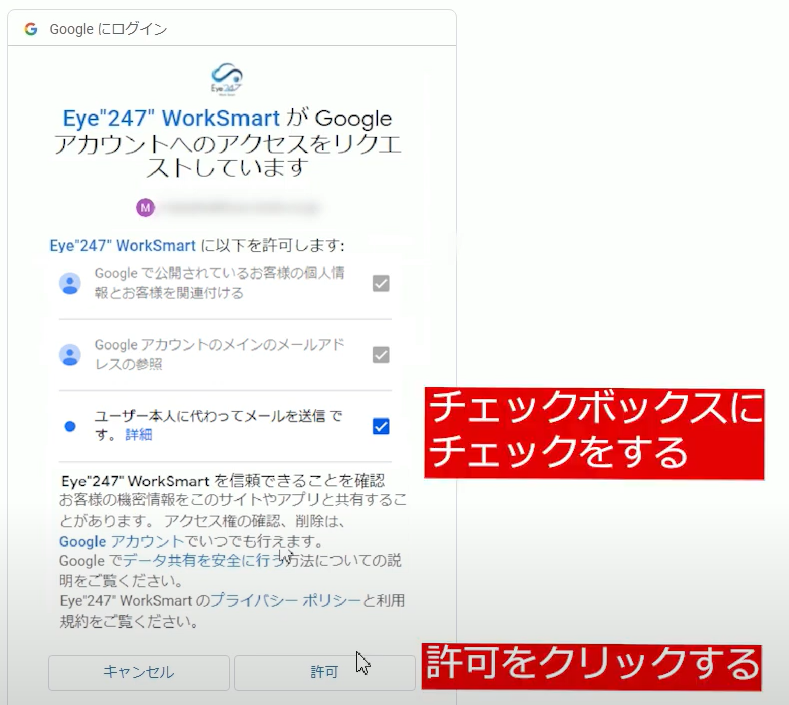Open the Google アカウント link

(121, 541)
